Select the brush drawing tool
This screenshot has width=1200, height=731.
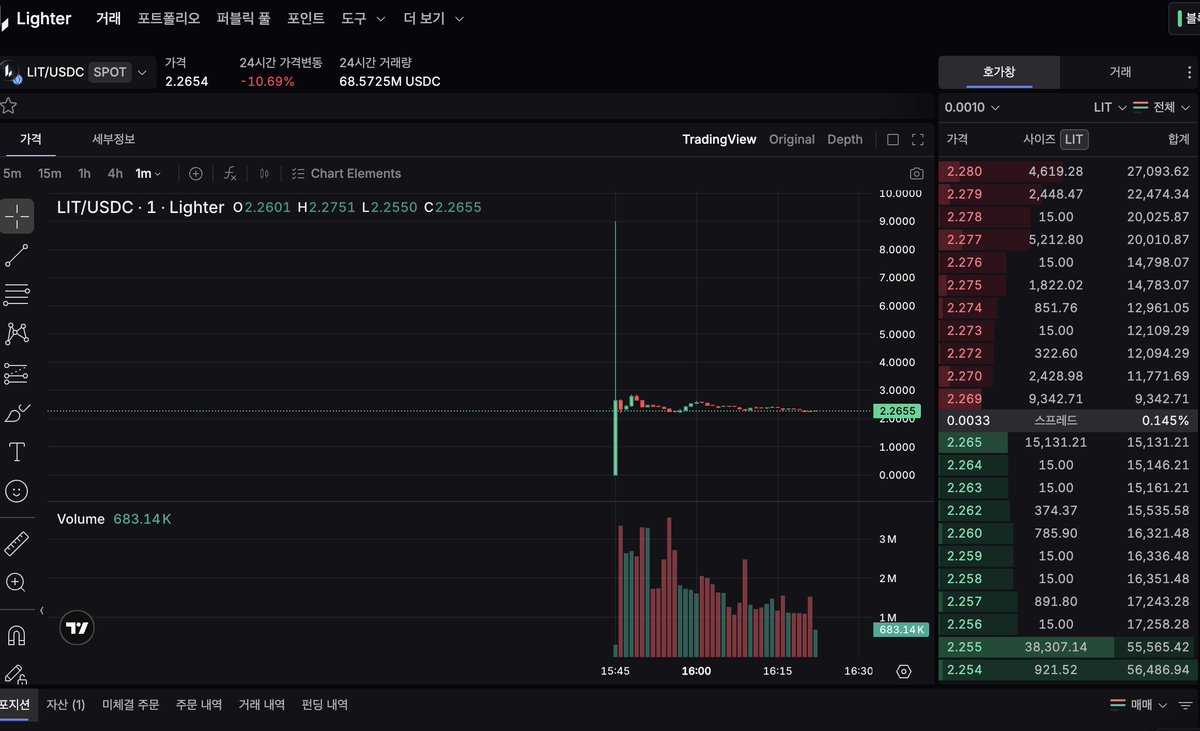pos(16,412)
